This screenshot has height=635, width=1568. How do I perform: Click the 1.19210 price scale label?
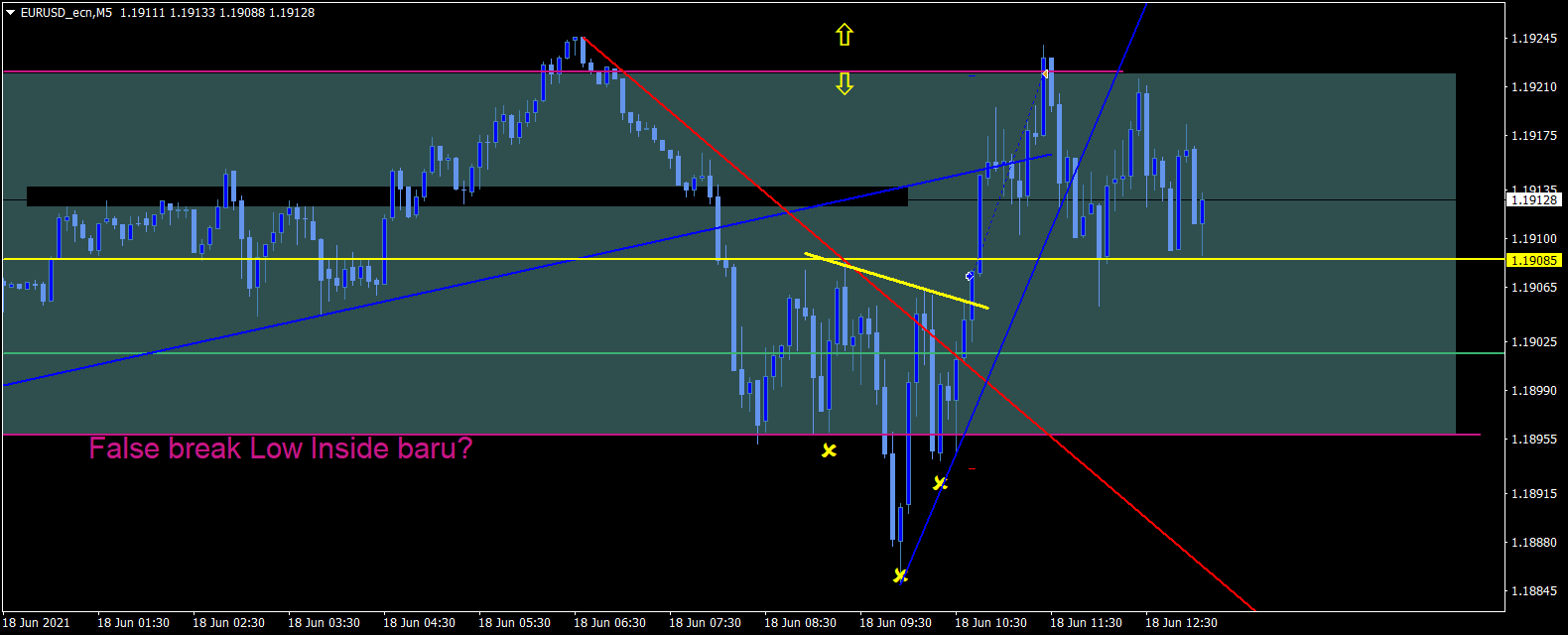(1533, 87)
